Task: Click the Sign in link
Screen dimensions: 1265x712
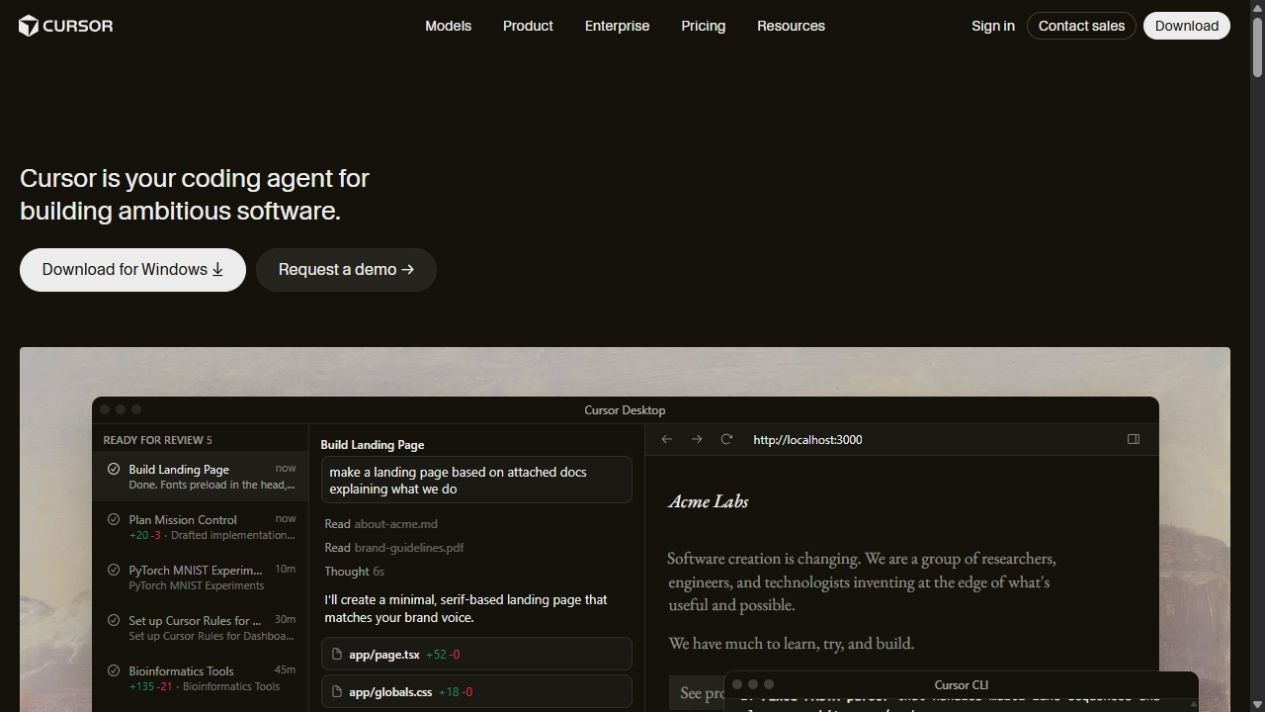Action: coord(993,26)
